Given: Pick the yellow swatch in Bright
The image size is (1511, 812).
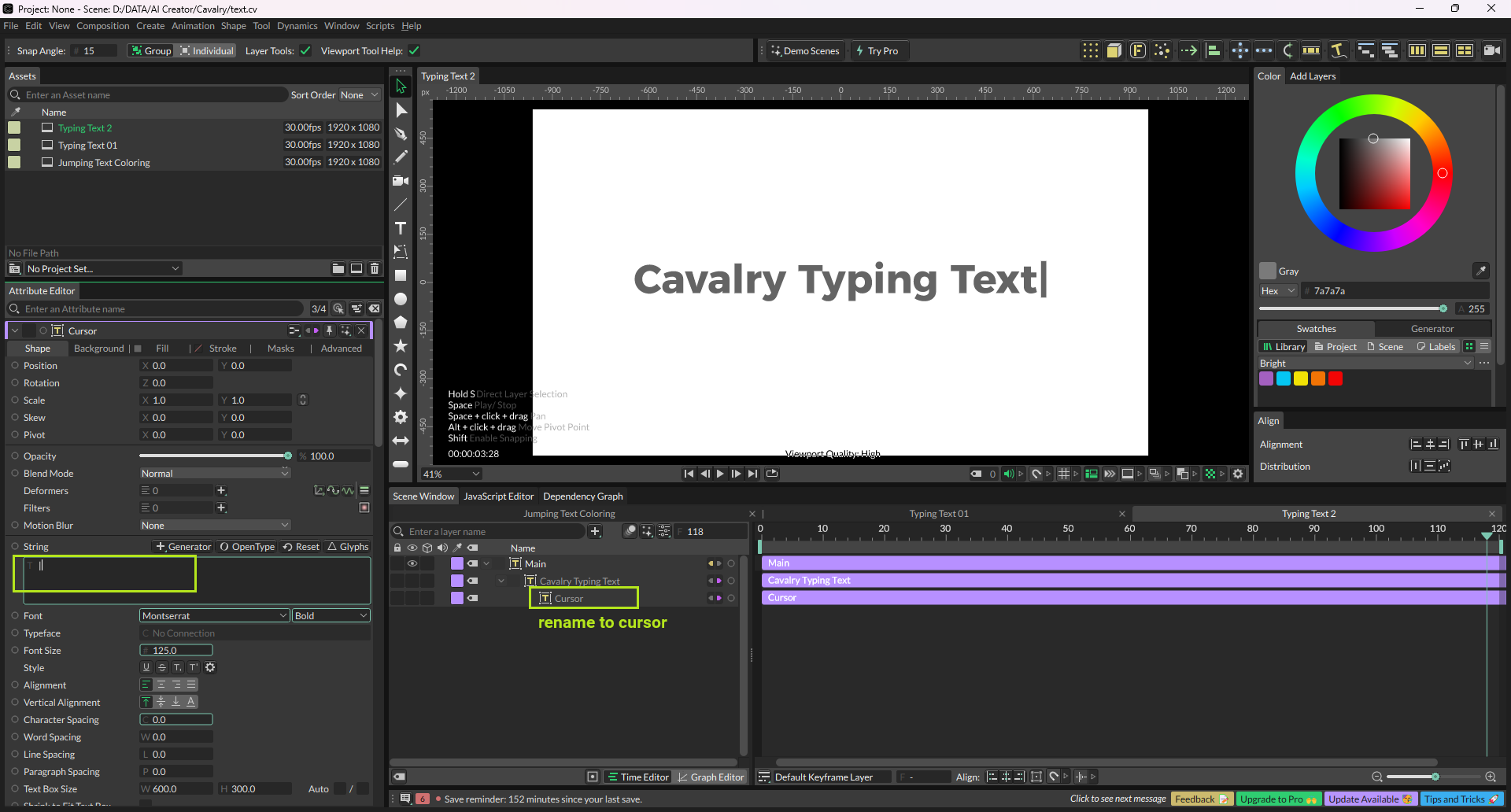Looking at the screenshot, I should coord(1300,378).
